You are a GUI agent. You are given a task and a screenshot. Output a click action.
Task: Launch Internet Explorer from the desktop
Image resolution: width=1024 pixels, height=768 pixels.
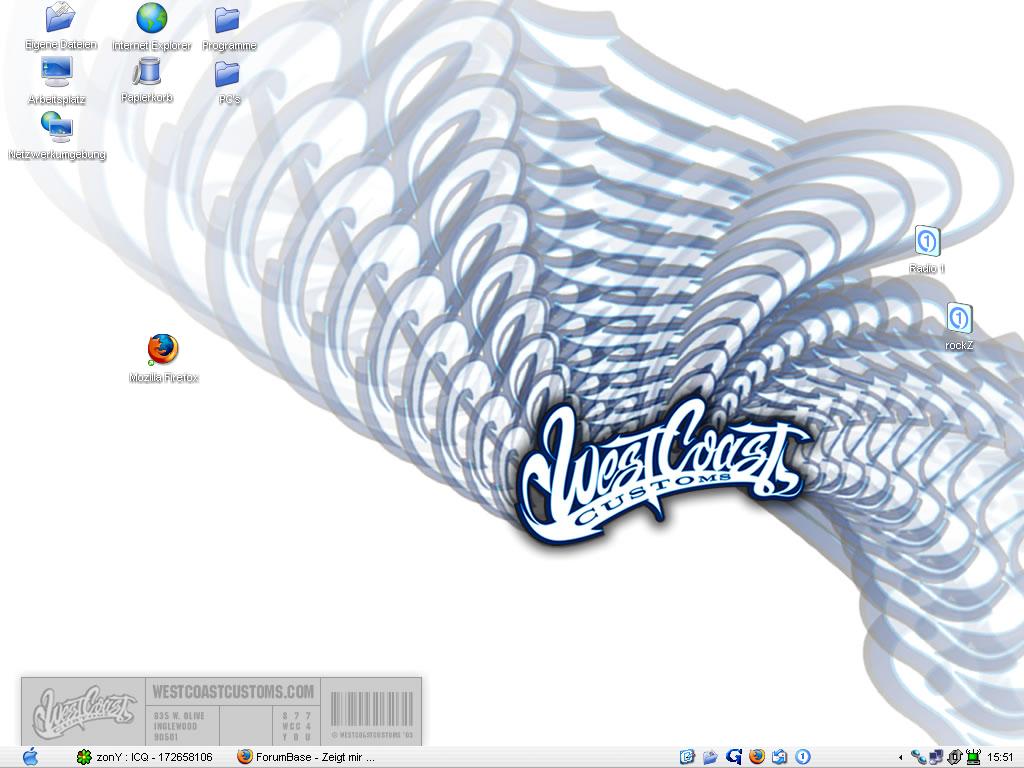(x=152, y=17)
